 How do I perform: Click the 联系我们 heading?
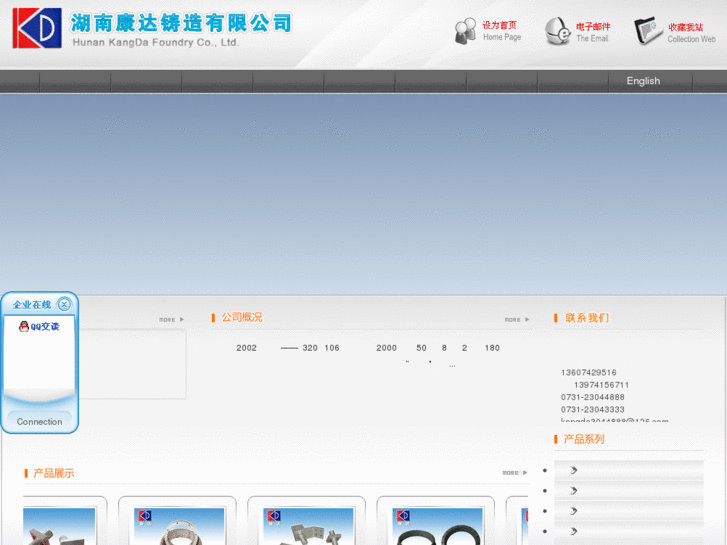click(587, 318)
